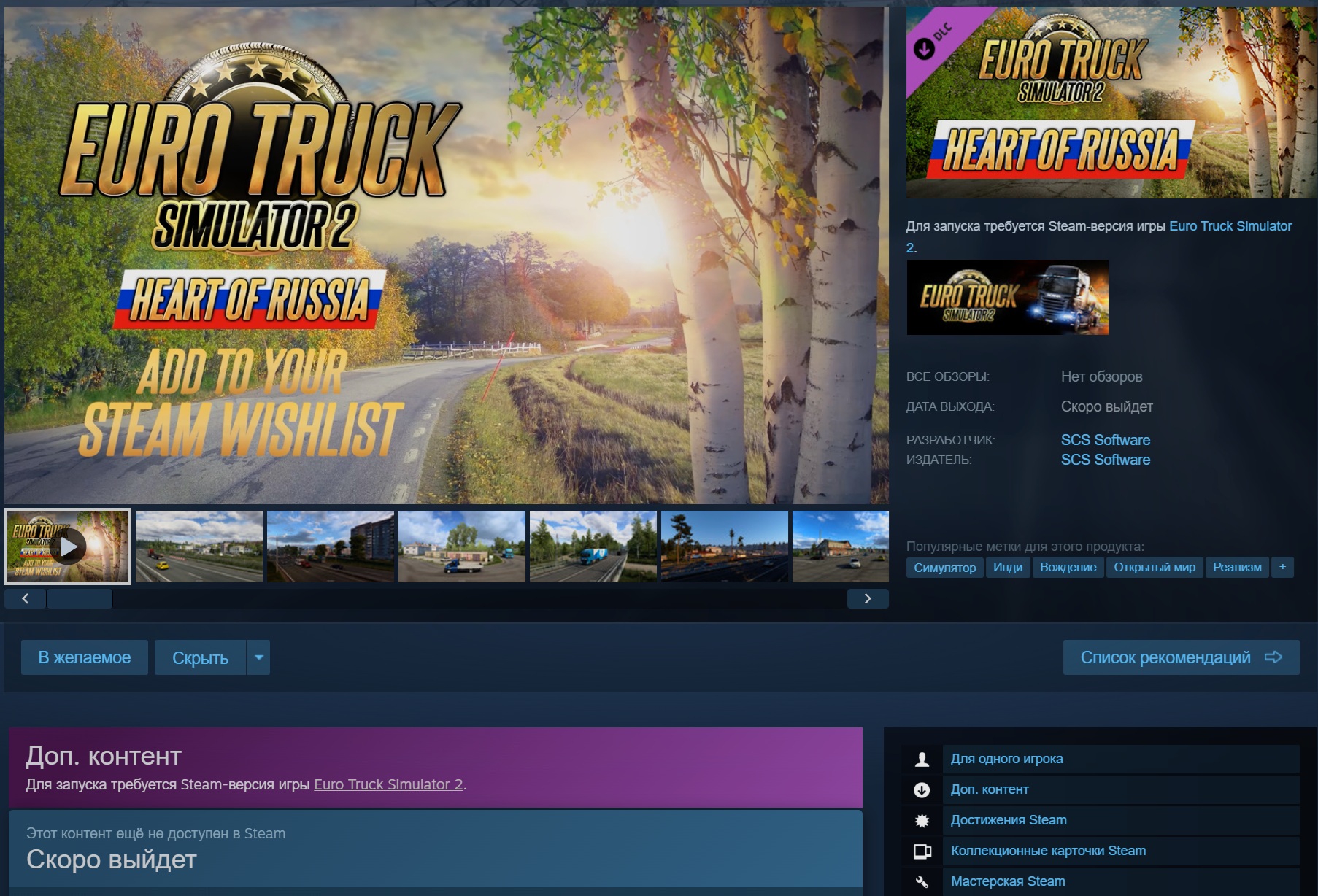Click the downloadable content arrow icon
1318x896 pixels.
922,790
